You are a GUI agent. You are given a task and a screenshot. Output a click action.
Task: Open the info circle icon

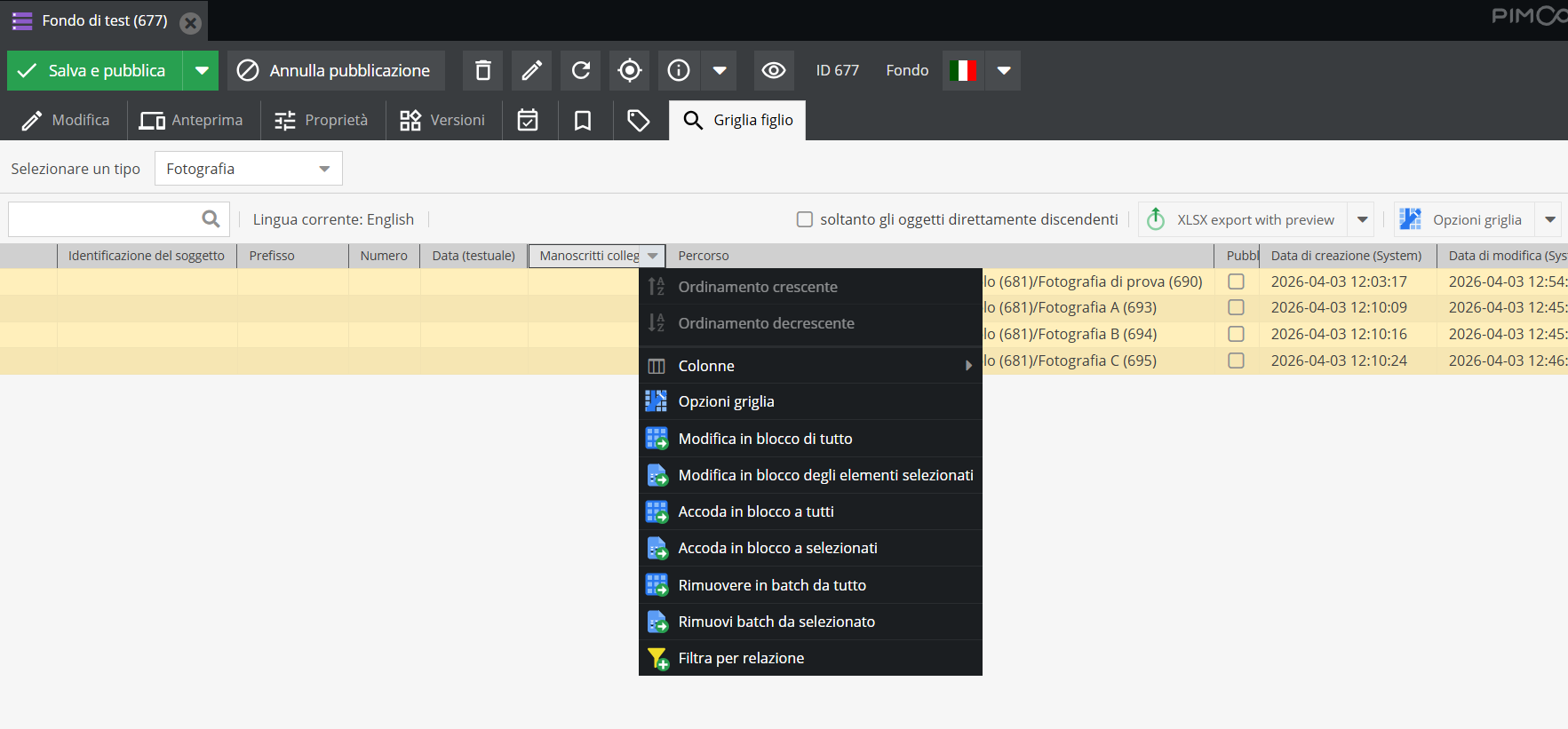coord(679,70)
